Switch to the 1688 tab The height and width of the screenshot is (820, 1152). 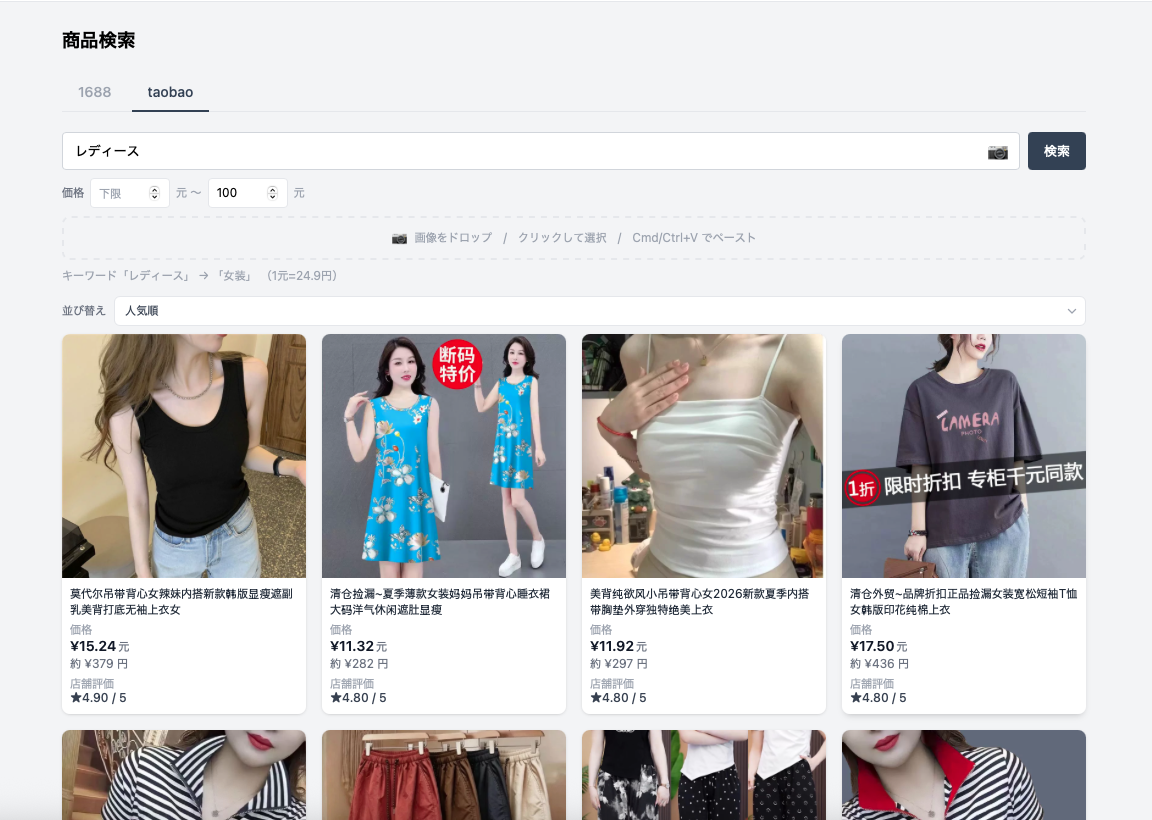(95, 93)
